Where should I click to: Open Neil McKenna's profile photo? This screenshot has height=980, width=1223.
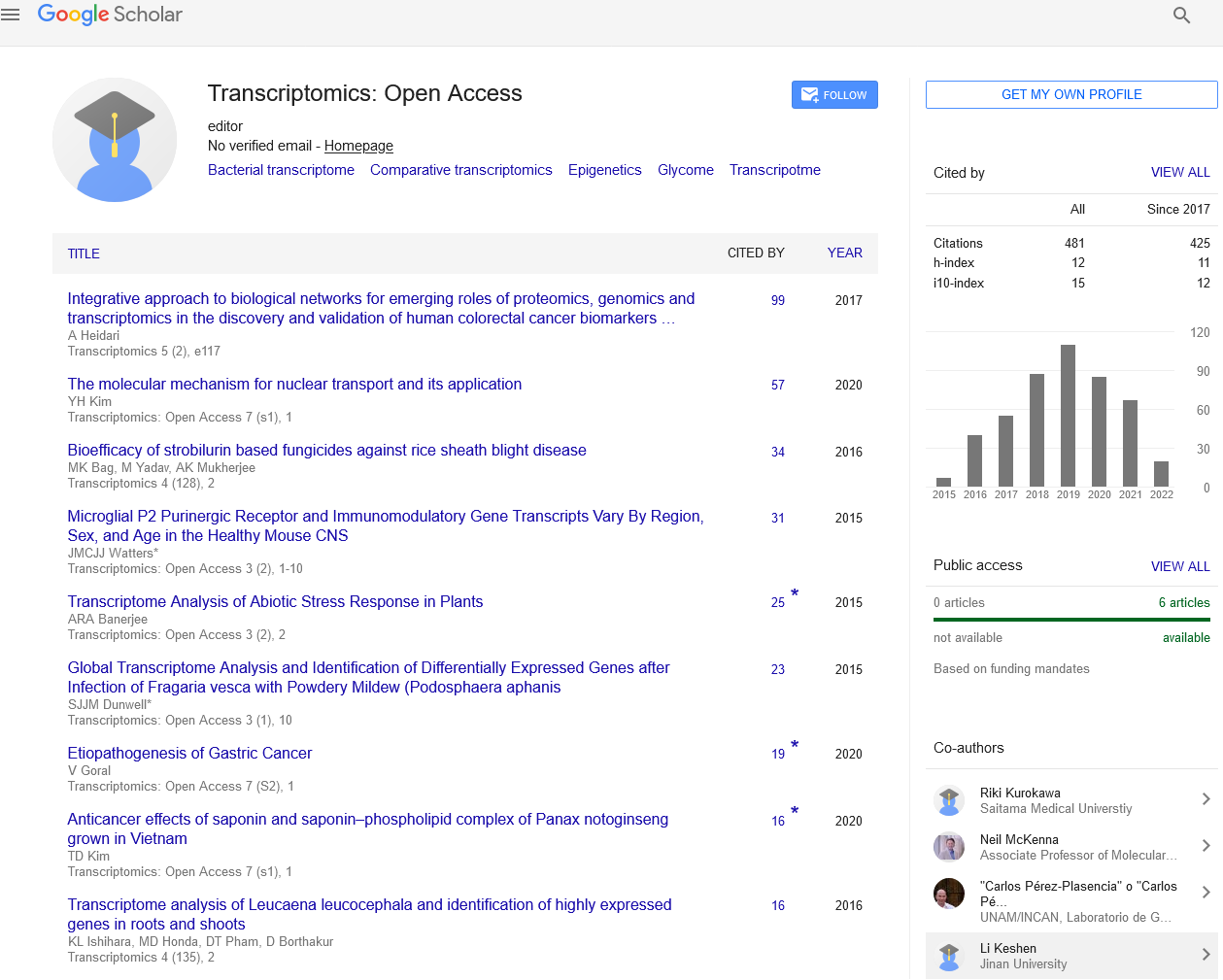(x=949, y=847)
